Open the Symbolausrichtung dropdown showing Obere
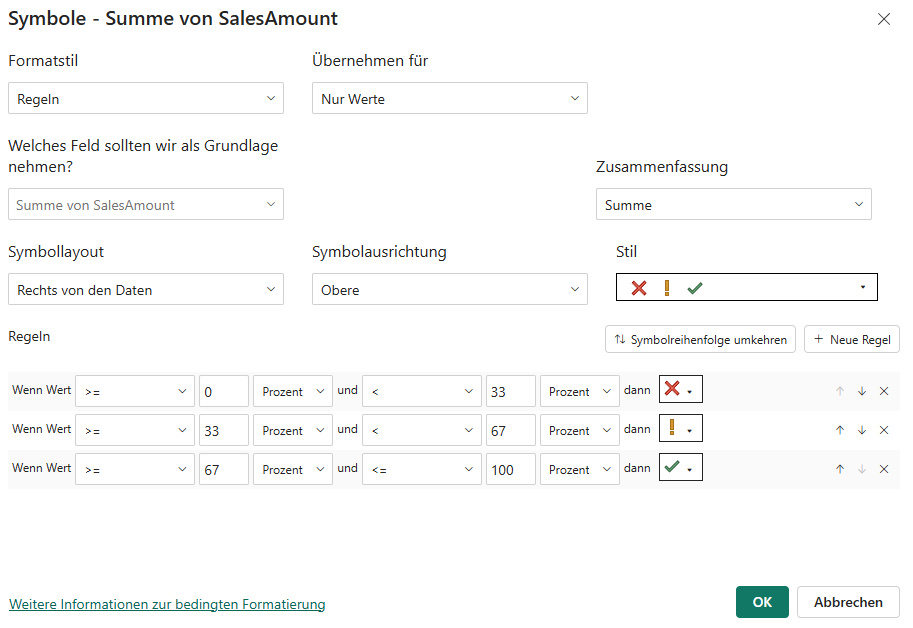This screenshot has height=628, width=913. pyautogui.click(x=449, y=287)
